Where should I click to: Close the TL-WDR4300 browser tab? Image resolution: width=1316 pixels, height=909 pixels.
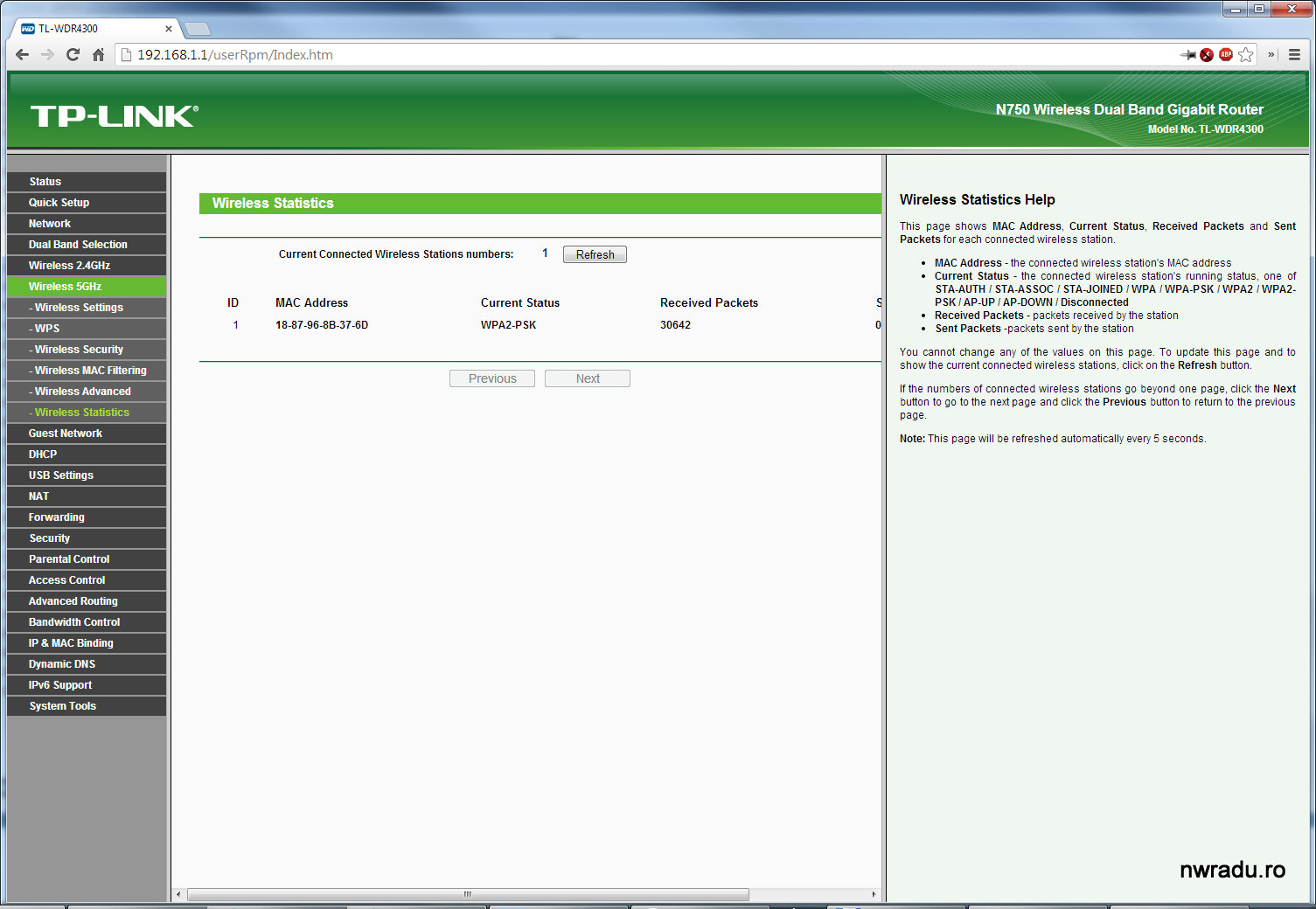coord(169,29)
